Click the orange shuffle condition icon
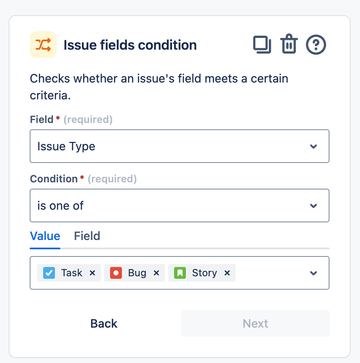Image resolution: width=360 pixels, height=363 pixels. tap(43, 45)
